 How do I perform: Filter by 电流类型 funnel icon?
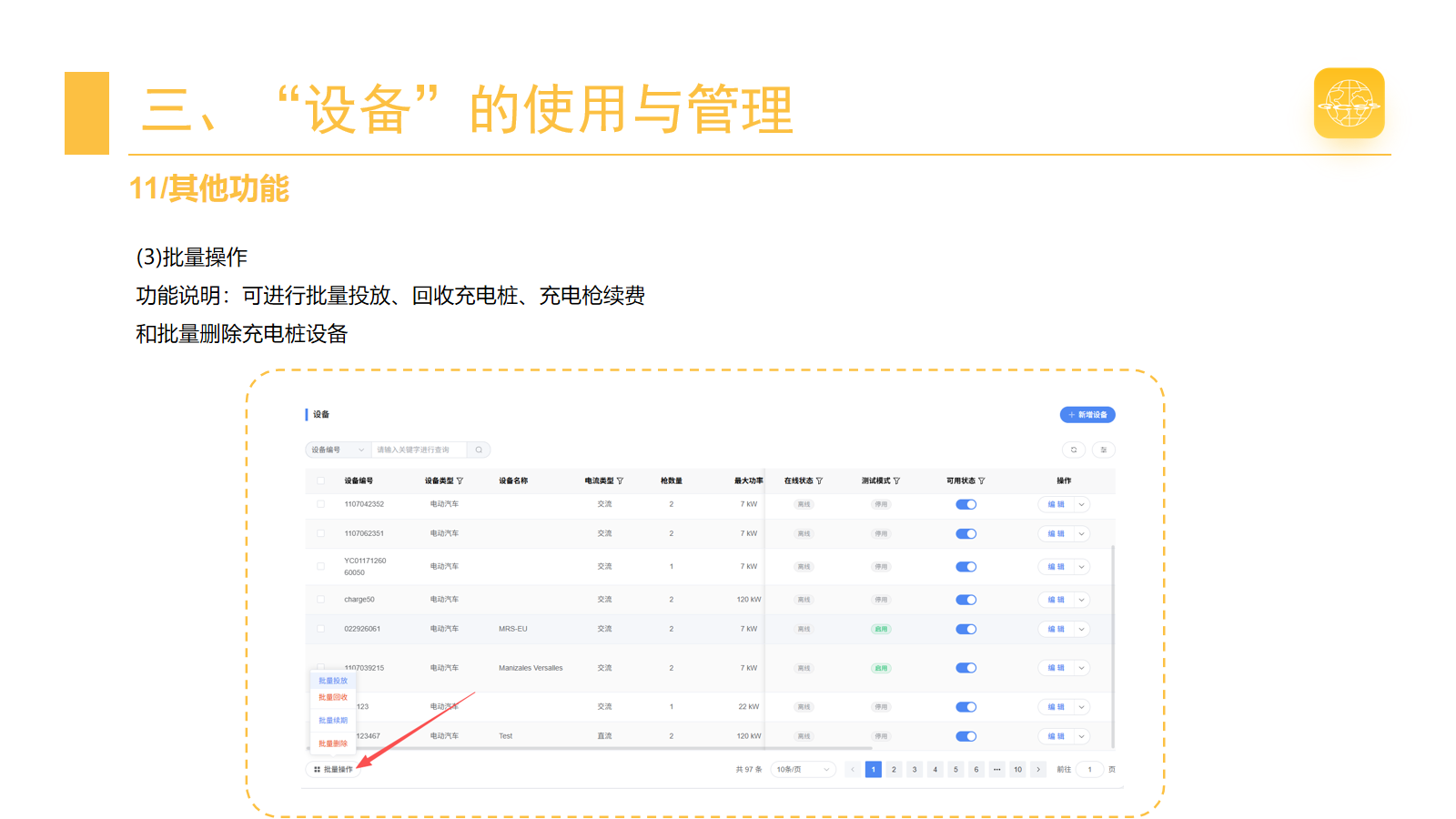click(x=620, y=480)
